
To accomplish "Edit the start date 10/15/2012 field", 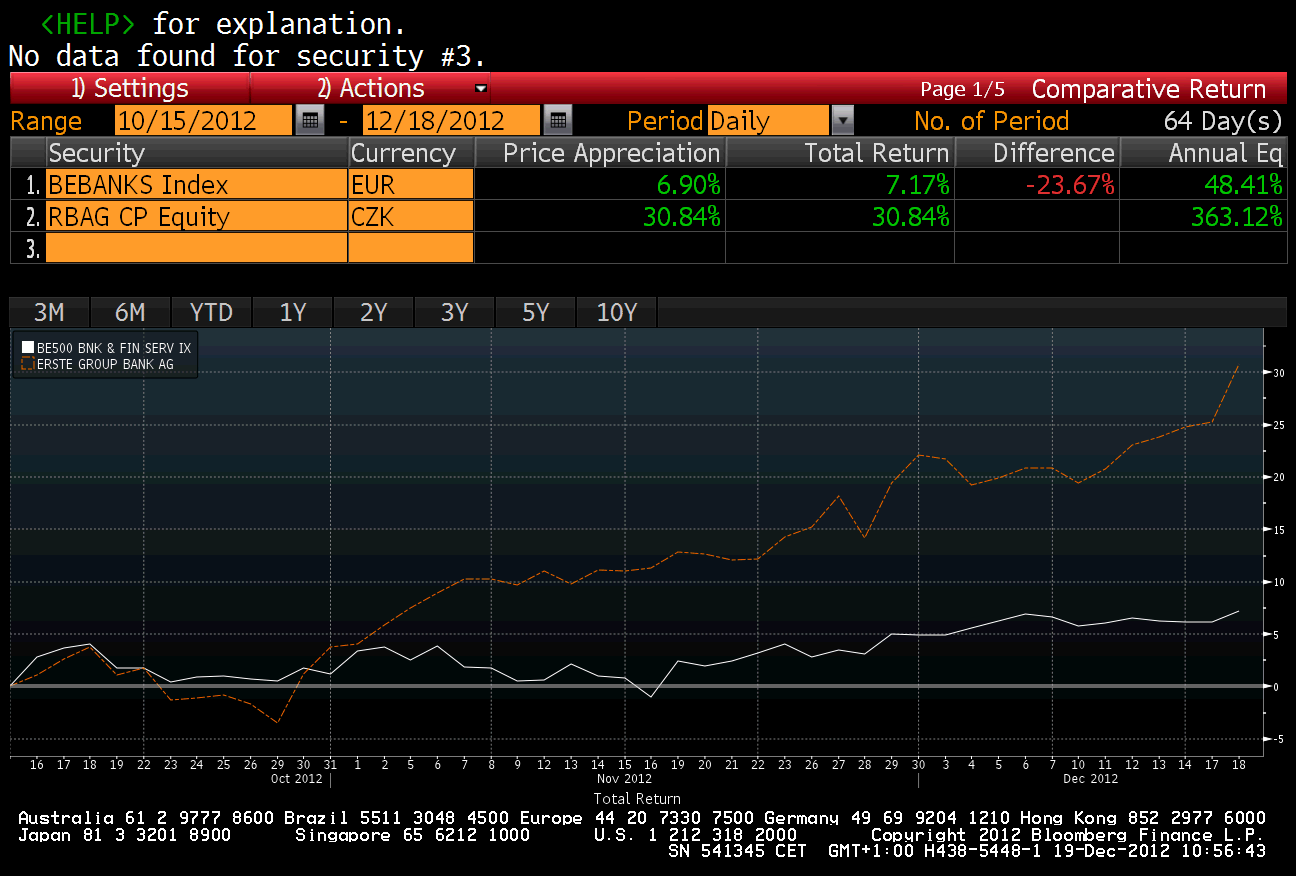I will coord(204,121).
